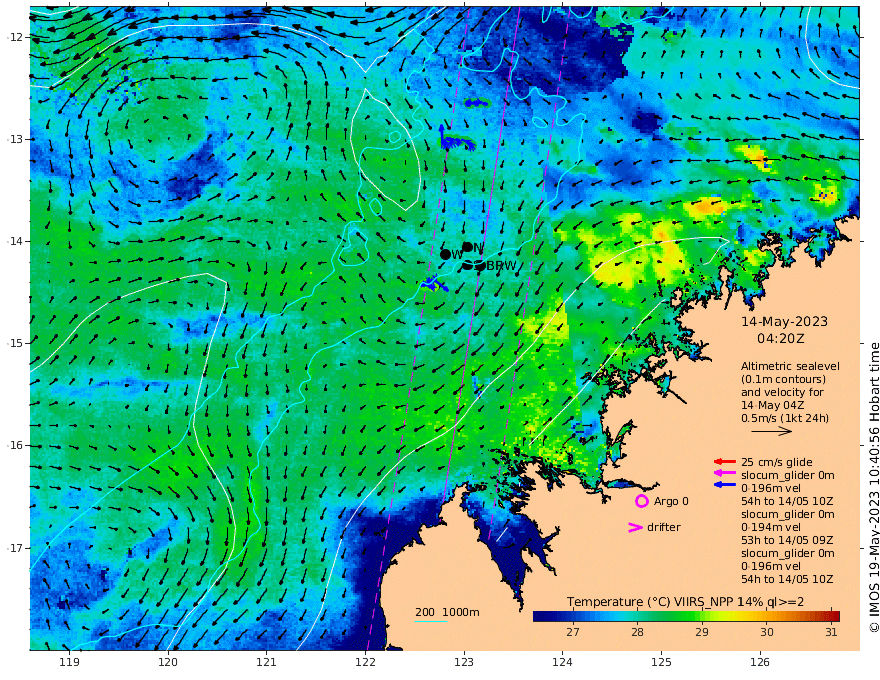Click the blue arrow legend symbol beside 0.196m vel
The height and width of the screenshot is (680, 880).
point(725,484)
